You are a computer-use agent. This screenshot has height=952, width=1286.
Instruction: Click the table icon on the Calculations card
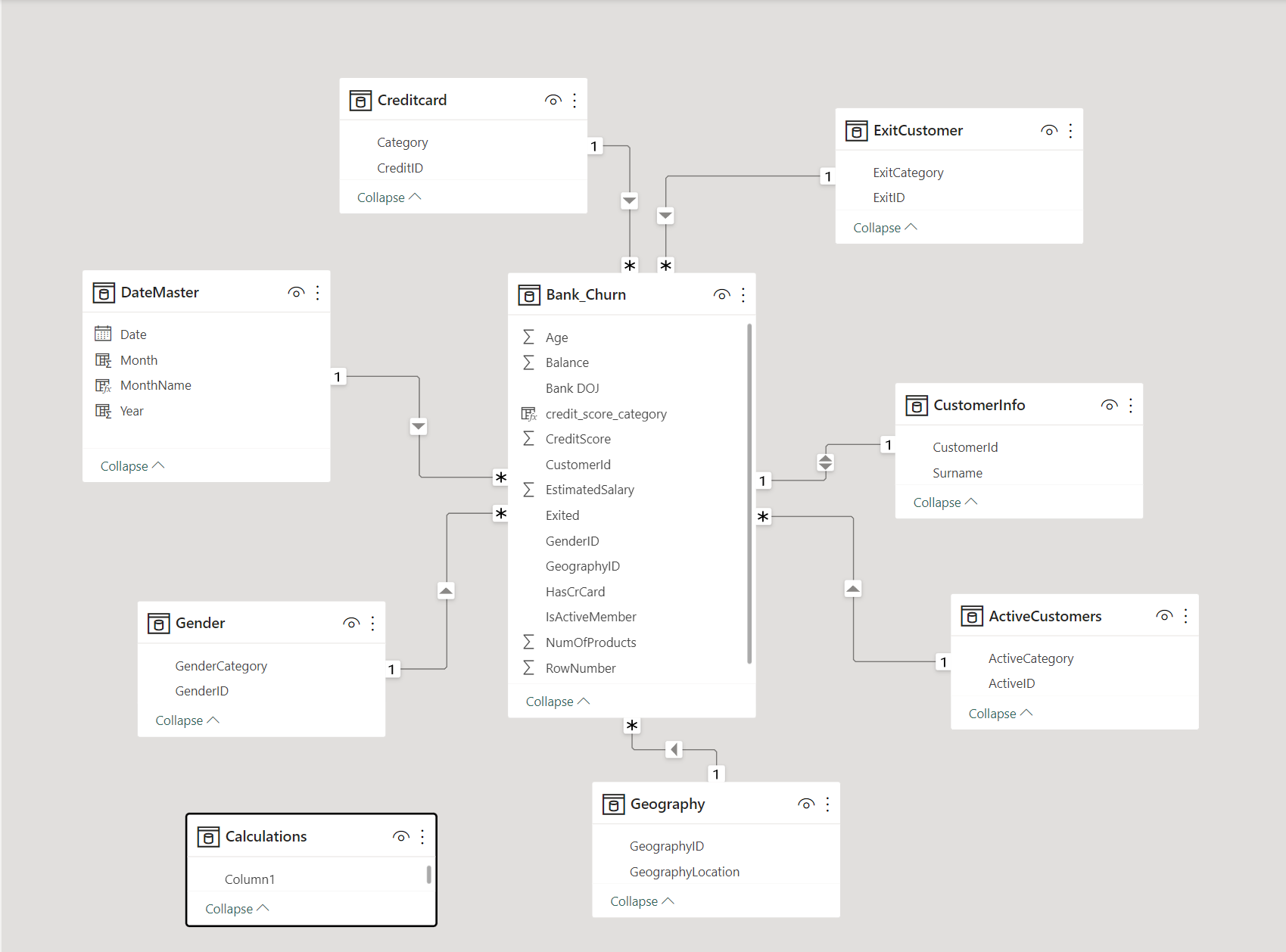coord(208,836)
